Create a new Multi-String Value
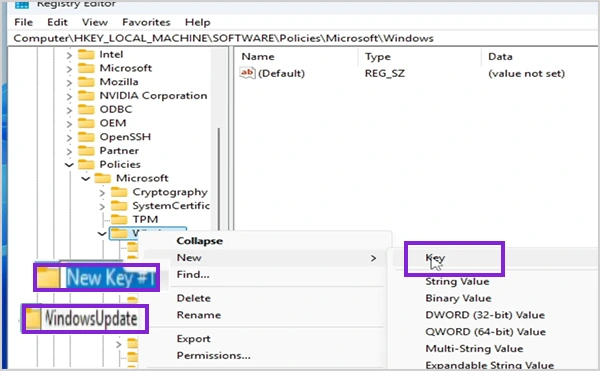The image size is (600, 371). [x=474, y=349]
